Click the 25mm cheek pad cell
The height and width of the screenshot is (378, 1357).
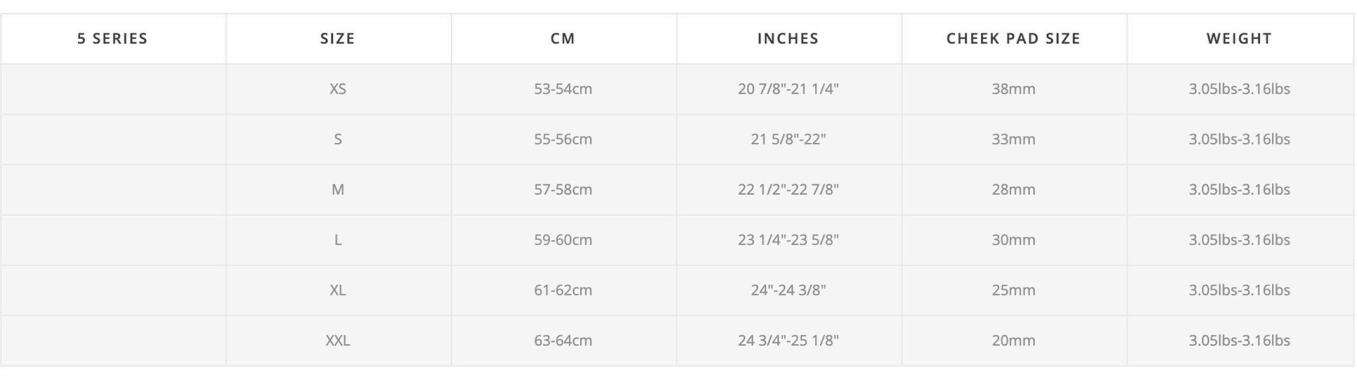coord(1014,290)
